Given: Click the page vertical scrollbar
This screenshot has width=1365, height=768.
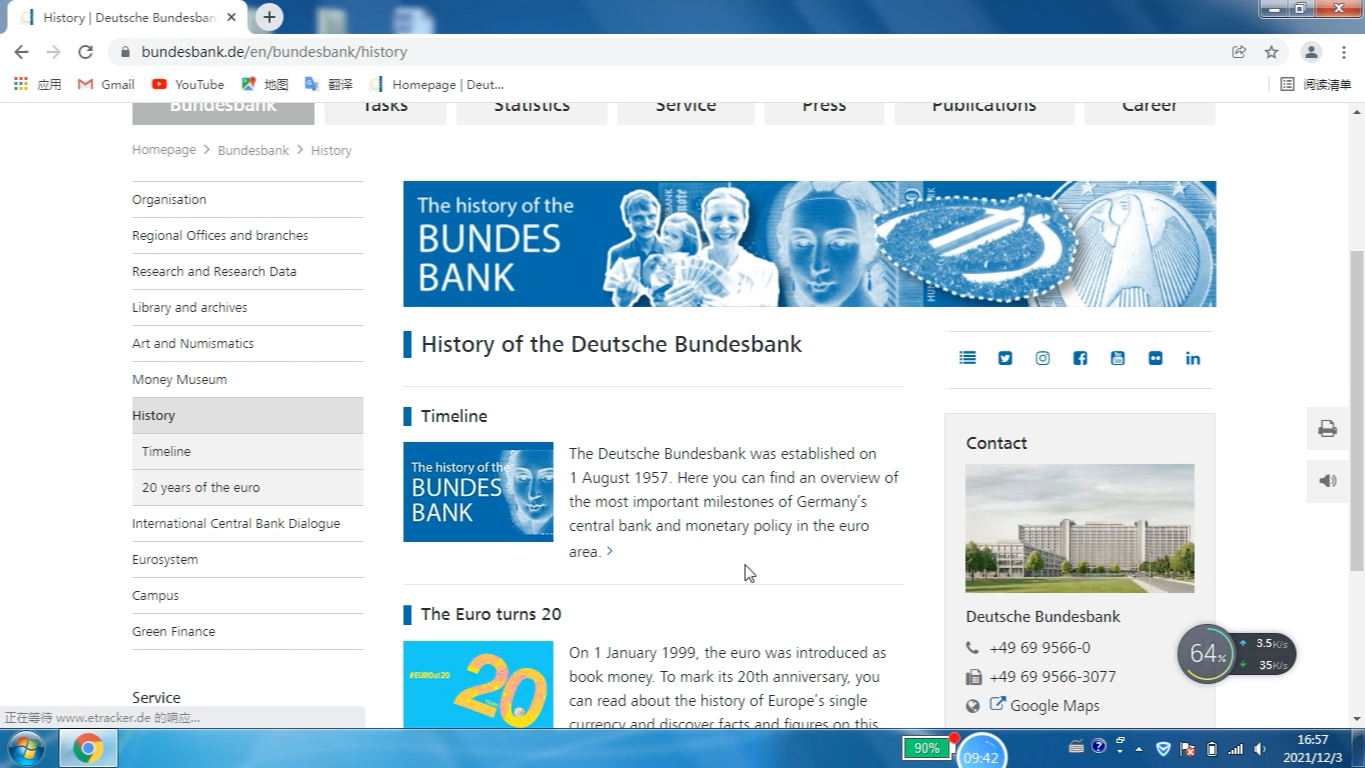Looking at the screenshot, I should pyautogui.click(x=1357, y=410).
